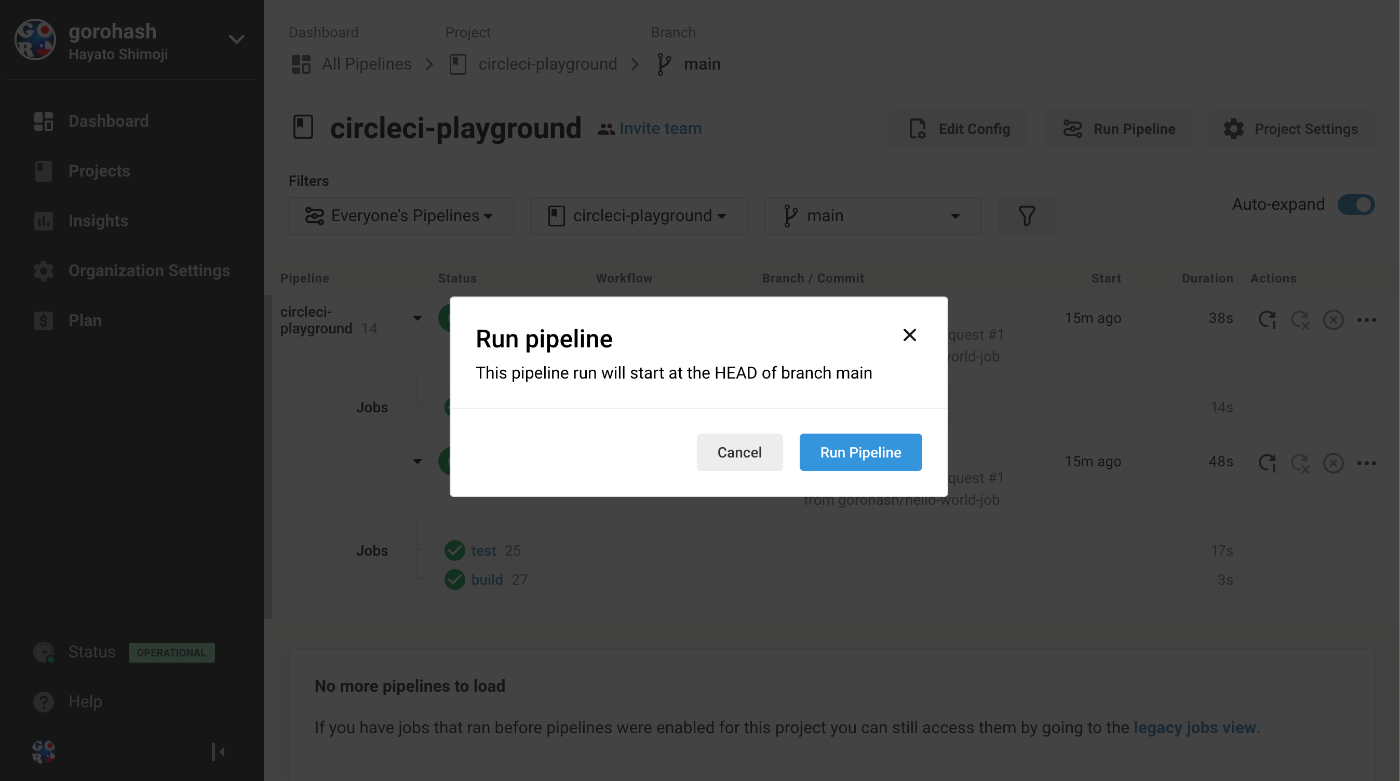Open Organization Settings in the sidebar
This screenshot has height=781, width=1400.
[x=149, y=271]
